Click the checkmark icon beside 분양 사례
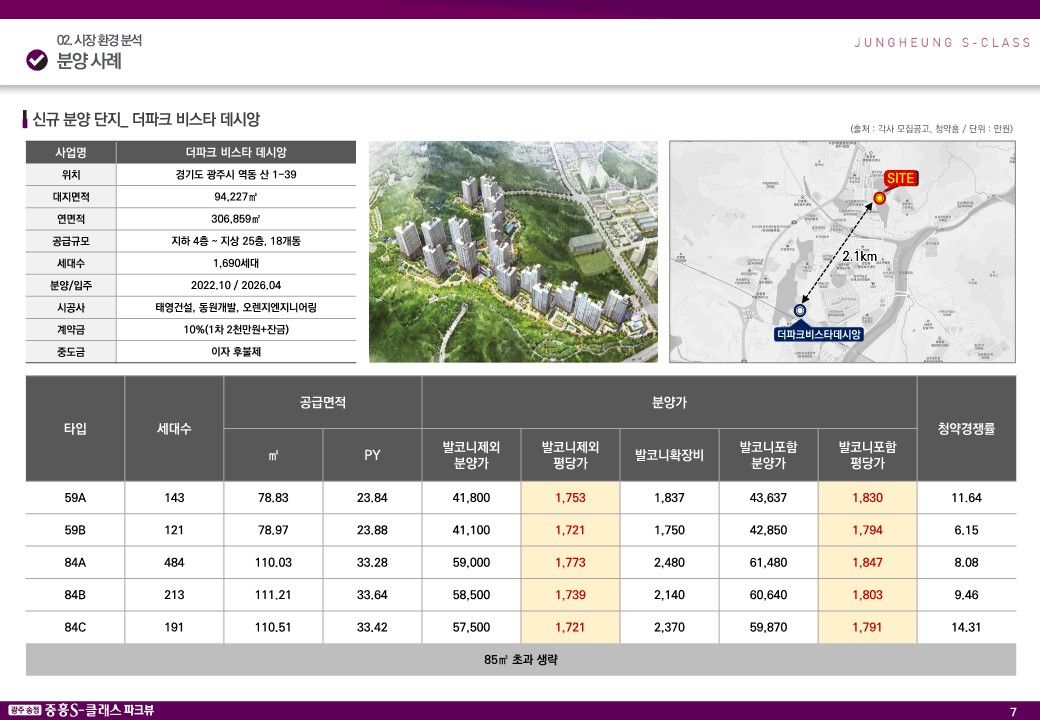Image resolution: width=1040 pixels, height=720 pixels. coord(37,60)
